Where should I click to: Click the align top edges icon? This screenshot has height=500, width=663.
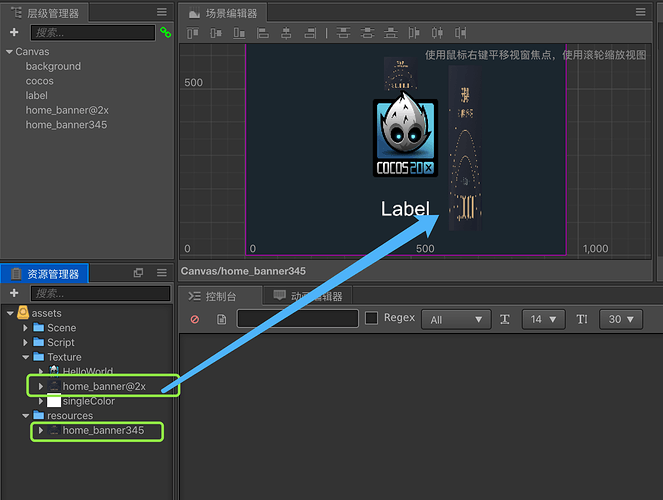(x=193, y=33)
